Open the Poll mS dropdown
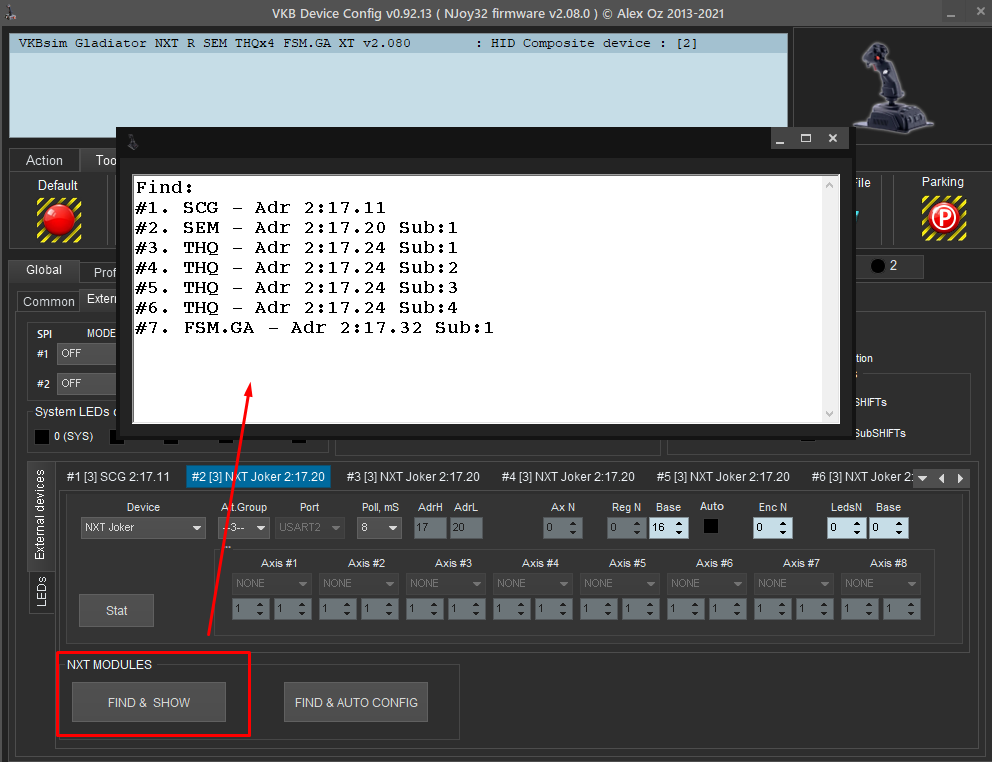The width and height of the screenshot is (992, 762). 379,527
